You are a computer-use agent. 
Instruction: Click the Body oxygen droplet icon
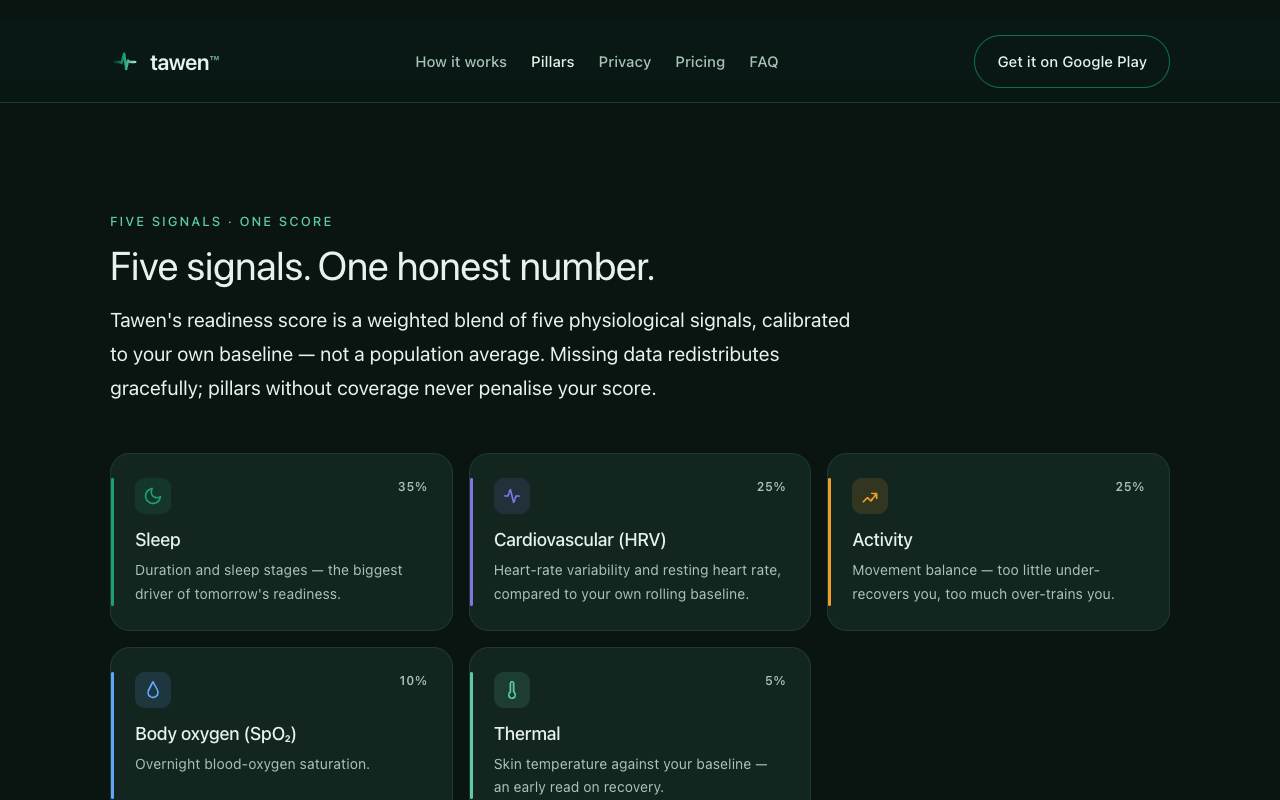[153, 690]
